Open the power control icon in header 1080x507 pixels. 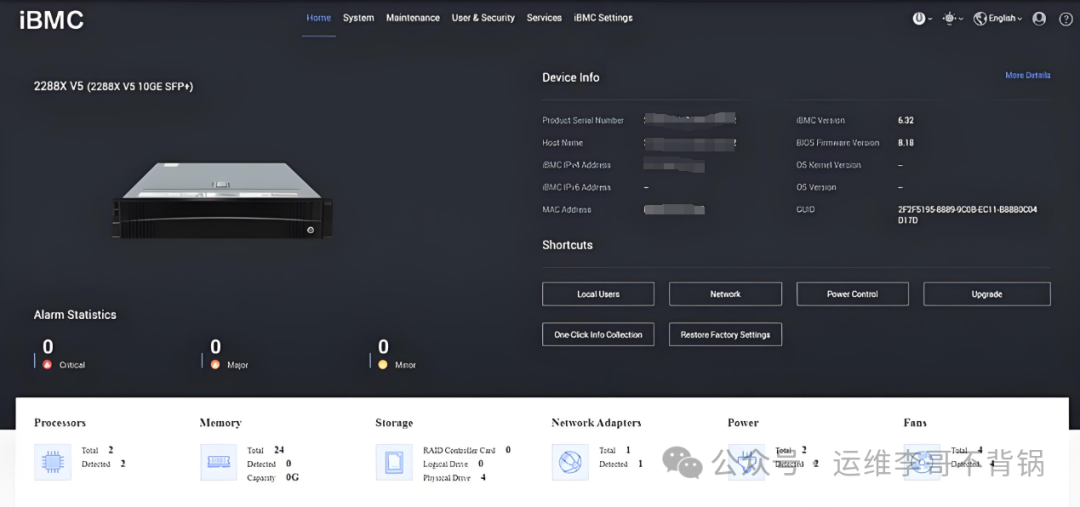918,19
